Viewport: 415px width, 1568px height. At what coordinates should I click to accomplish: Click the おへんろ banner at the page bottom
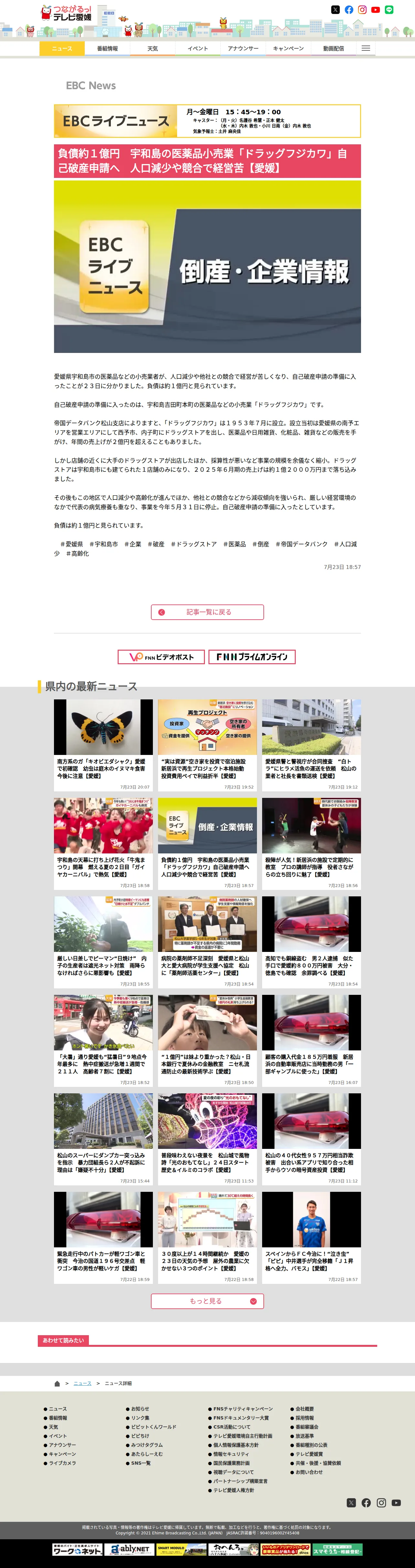tap(233, 1549)
